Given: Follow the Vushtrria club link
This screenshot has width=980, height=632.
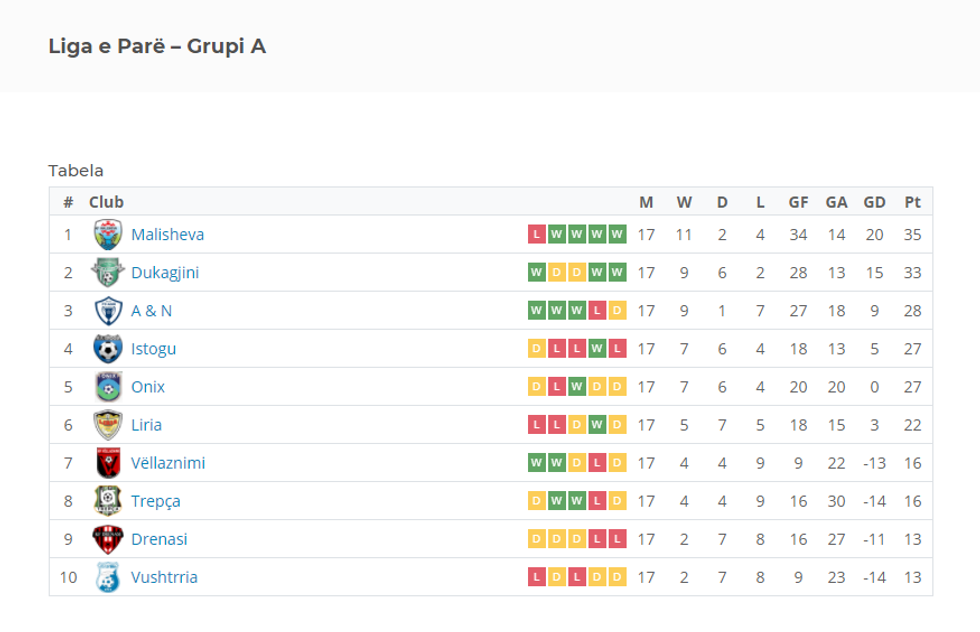Looking at the screenshot, I should pyautogui.click(x=164, y=577).
